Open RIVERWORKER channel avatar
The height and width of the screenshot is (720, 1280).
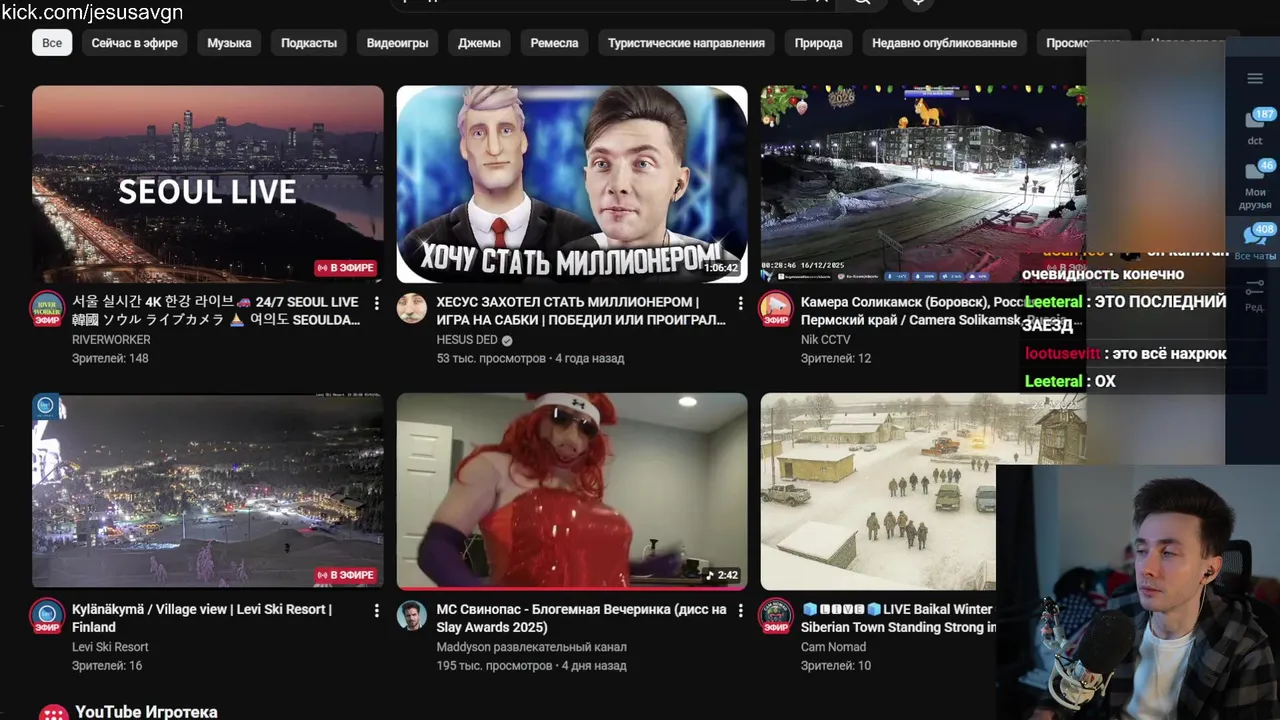tap(47, 309)
